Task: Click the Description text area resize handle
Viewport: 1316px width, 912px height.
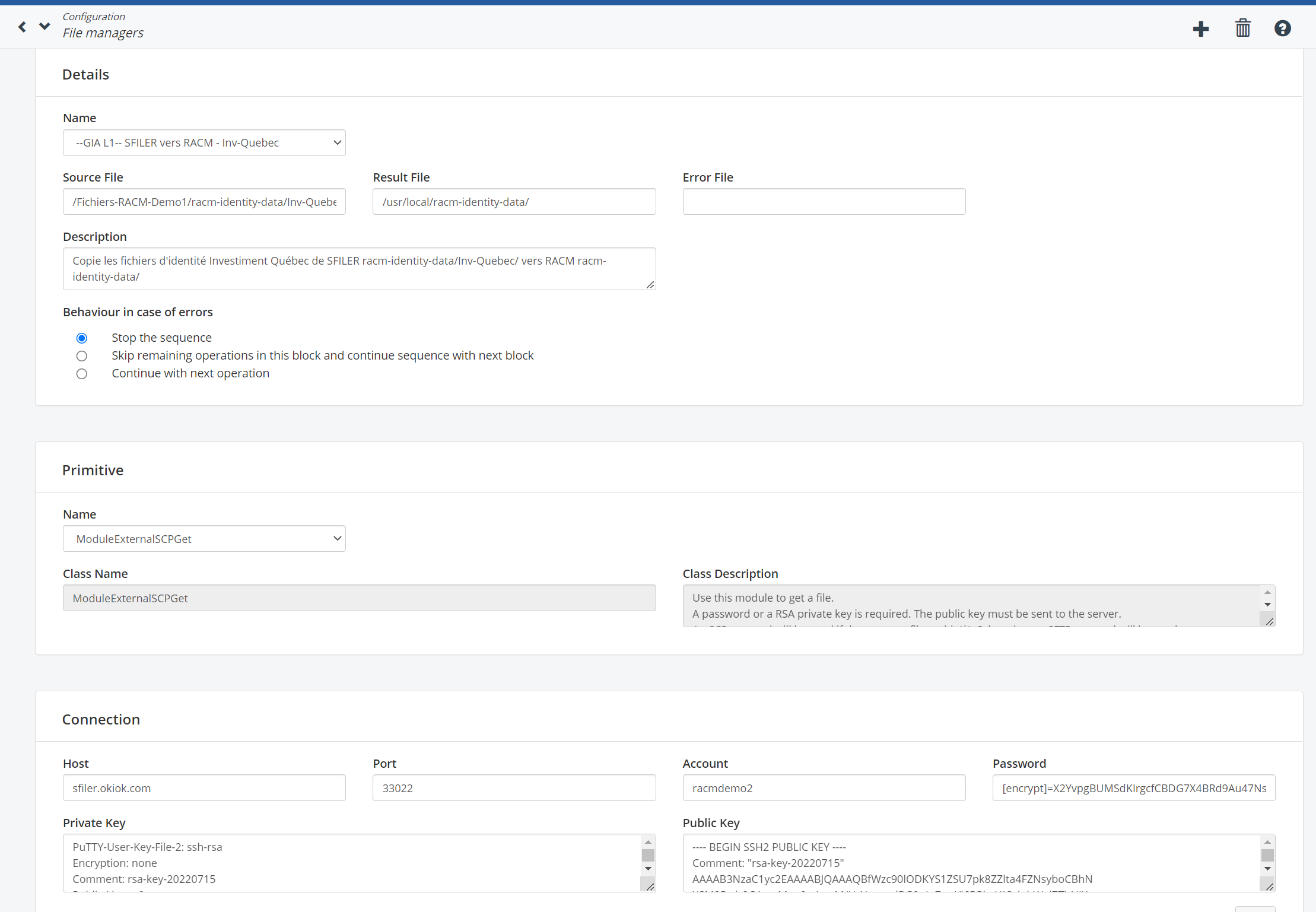Action: coord(650,285)
